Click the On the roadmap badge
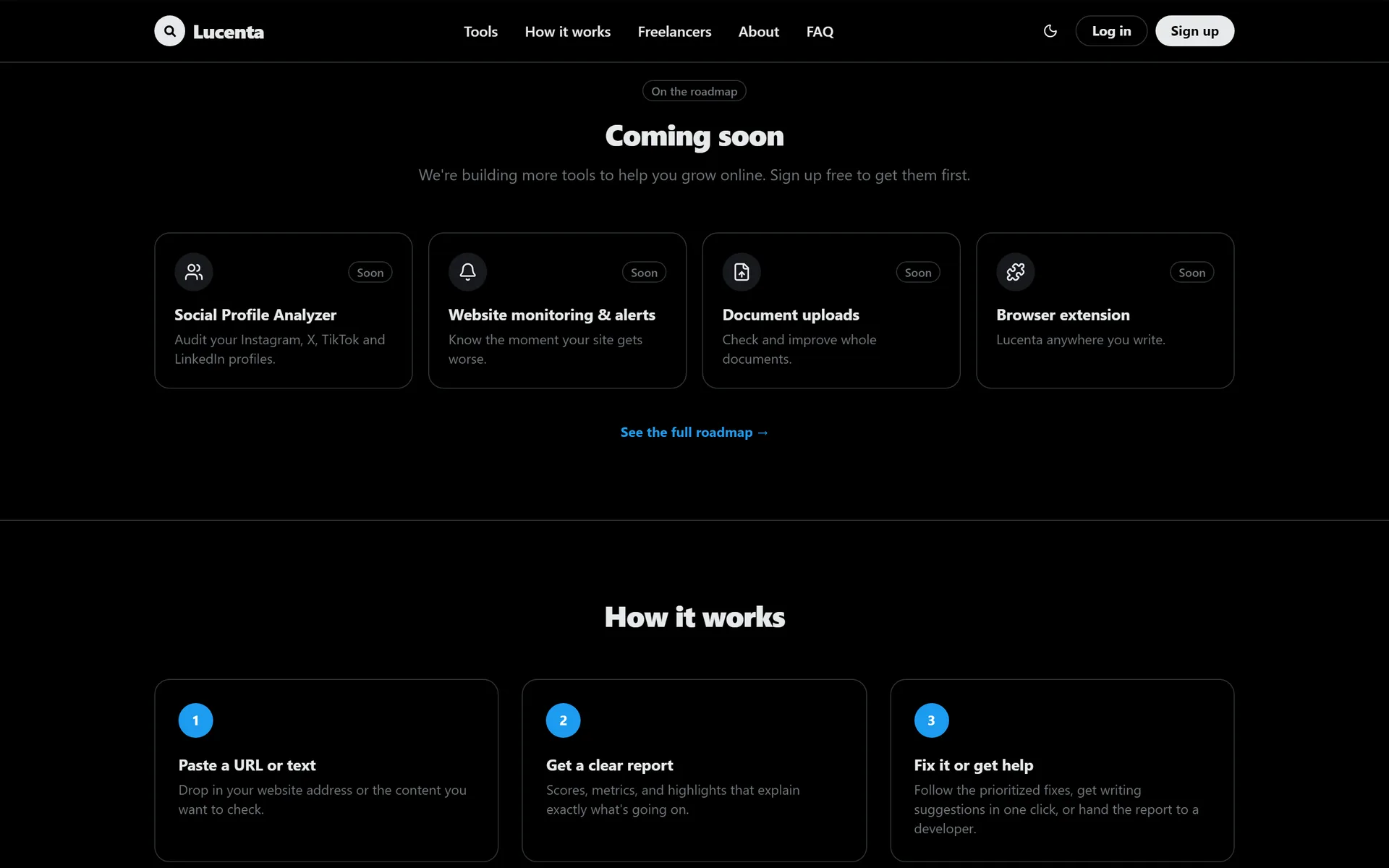This screenshot has height=868, width=1389. tap(694, 91)
